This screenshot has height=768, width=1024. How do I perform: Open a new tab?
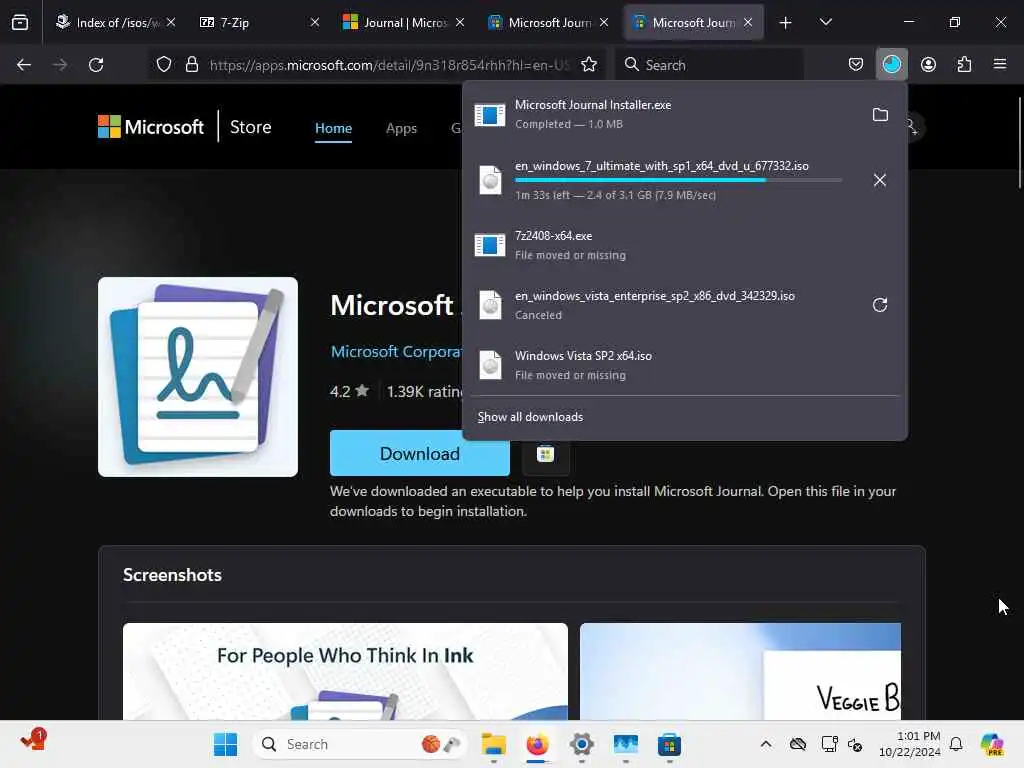[786, 23]
